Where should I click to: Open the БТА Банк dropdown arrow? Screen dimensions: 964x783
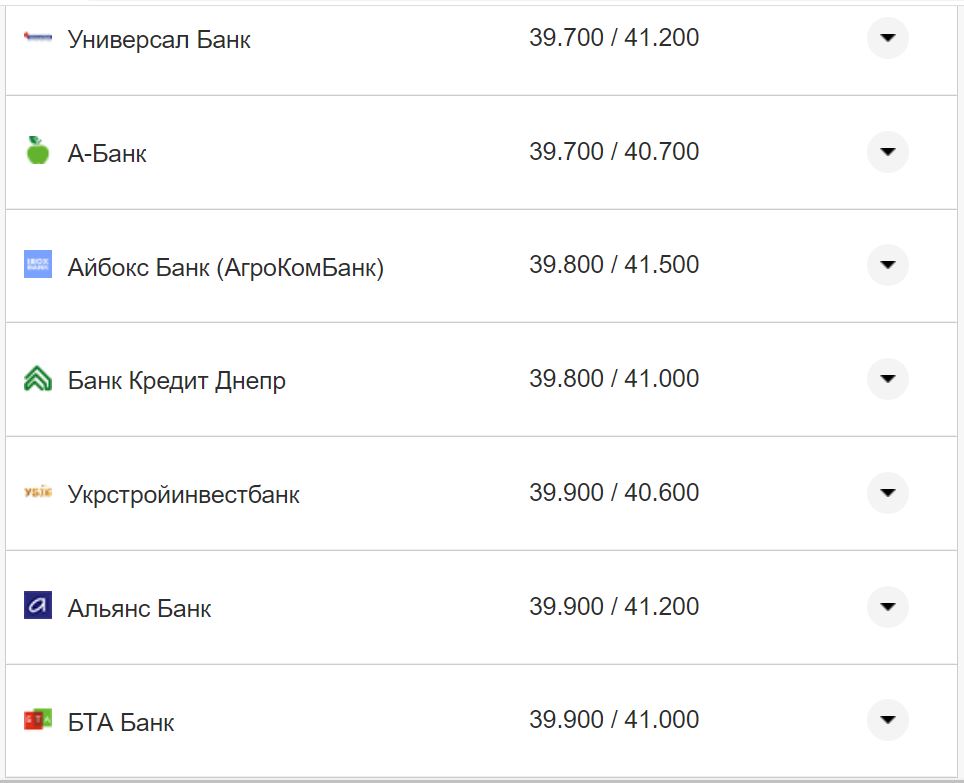pos(887,720)
